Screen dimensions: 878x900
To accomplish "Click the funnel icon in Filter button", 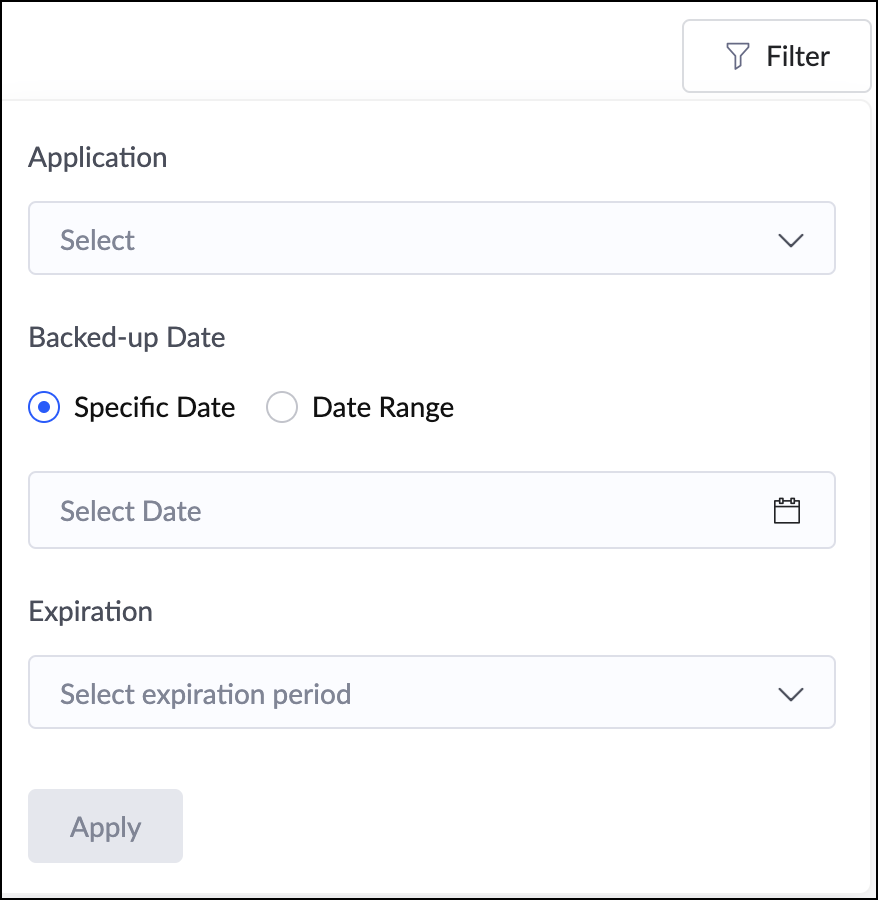I will pos(737,57).
